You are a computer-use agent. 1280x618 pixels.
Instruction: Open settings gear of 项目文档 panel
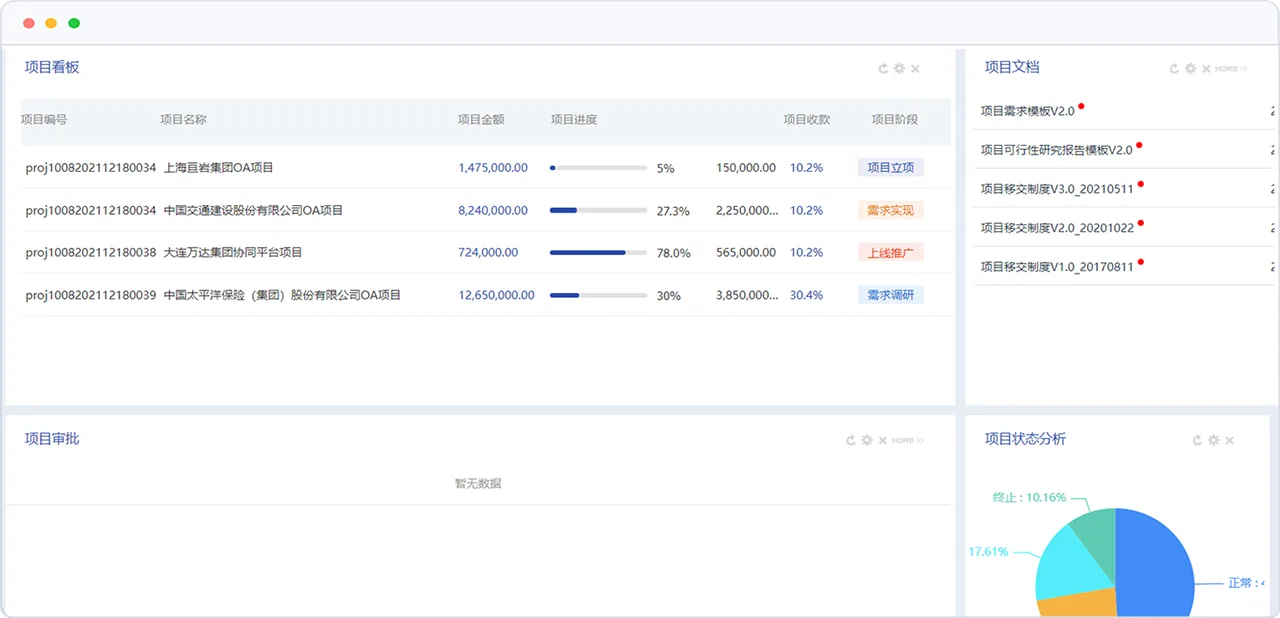coord(1190,69)
